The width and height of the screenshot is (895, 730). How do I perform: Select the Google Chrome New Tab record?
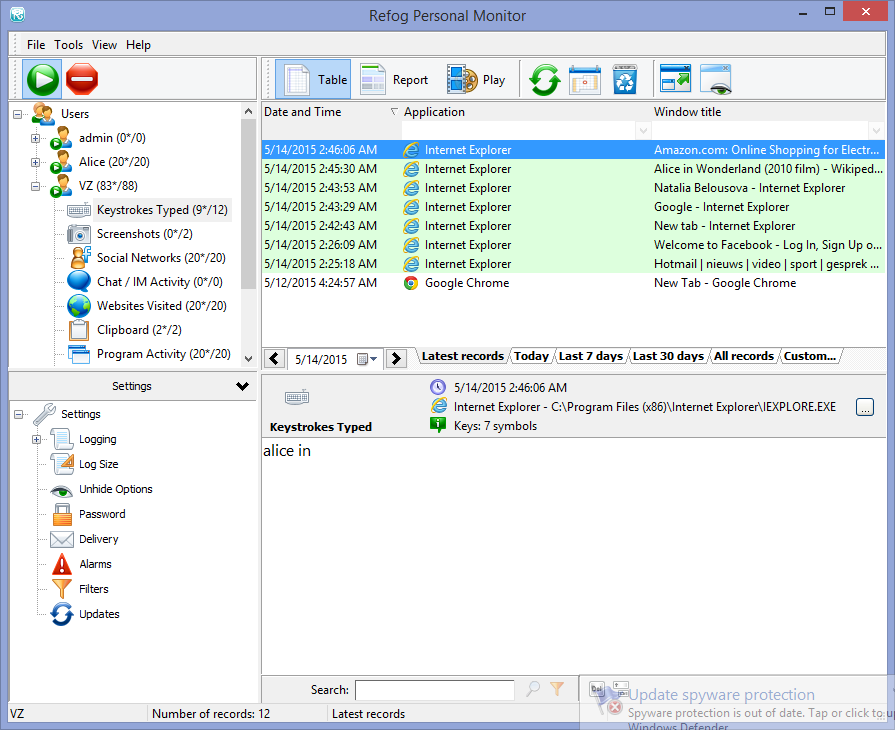pos(573,283)
